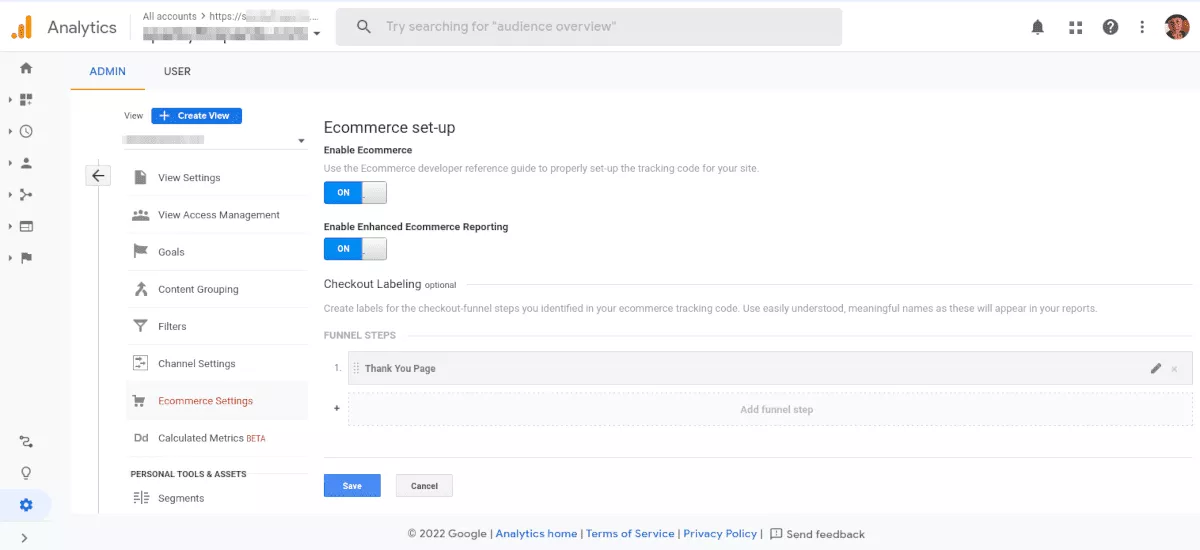This screenshot has width=1200, height=550.
Task: Click the Send feedback icon
Action: point(776,534)
